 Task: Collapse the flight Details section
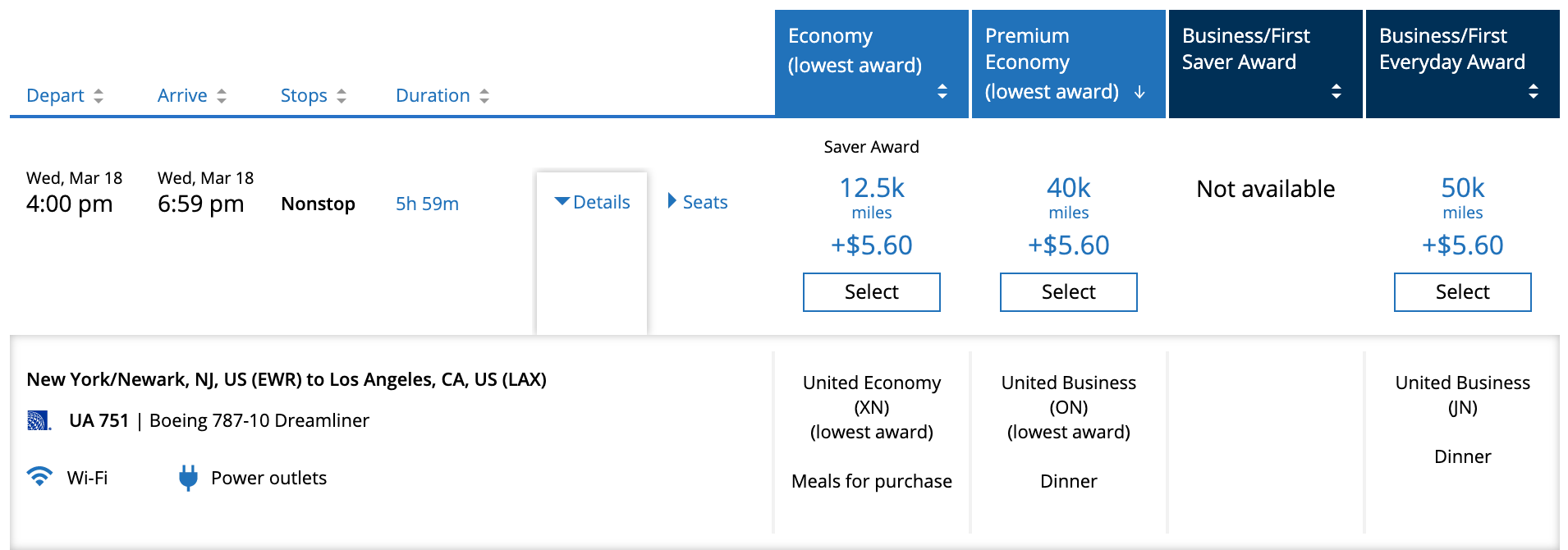click(x=592, y=202)
